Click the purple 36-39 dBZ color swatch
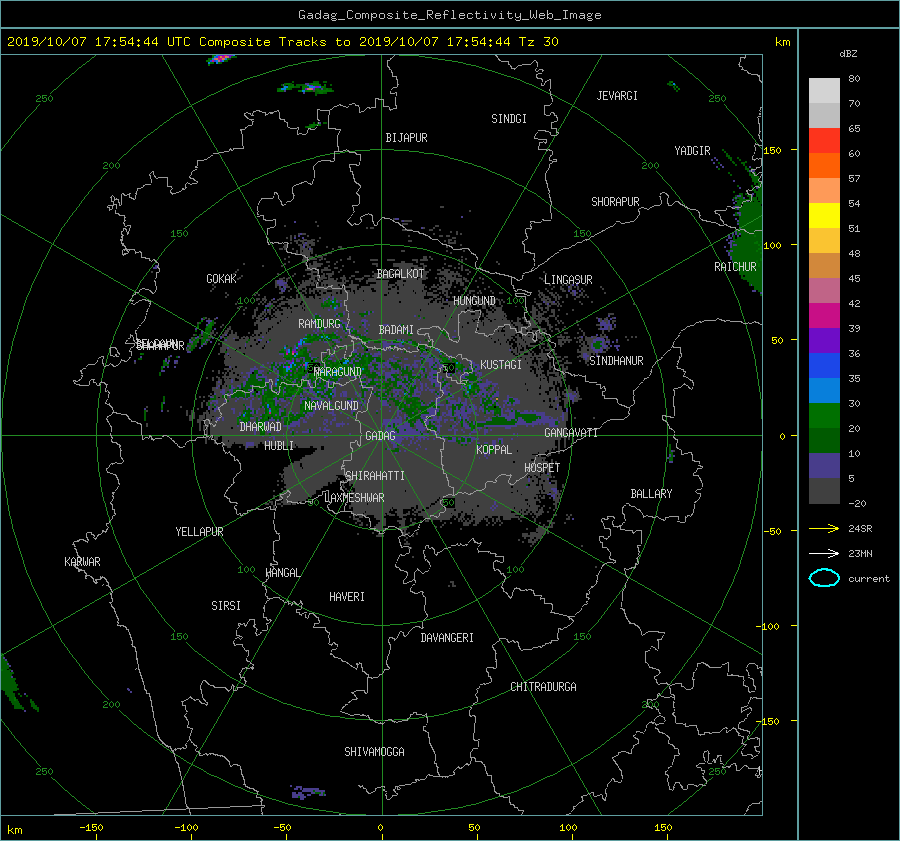This screenshot has width=900, height=841. [824, 341]
